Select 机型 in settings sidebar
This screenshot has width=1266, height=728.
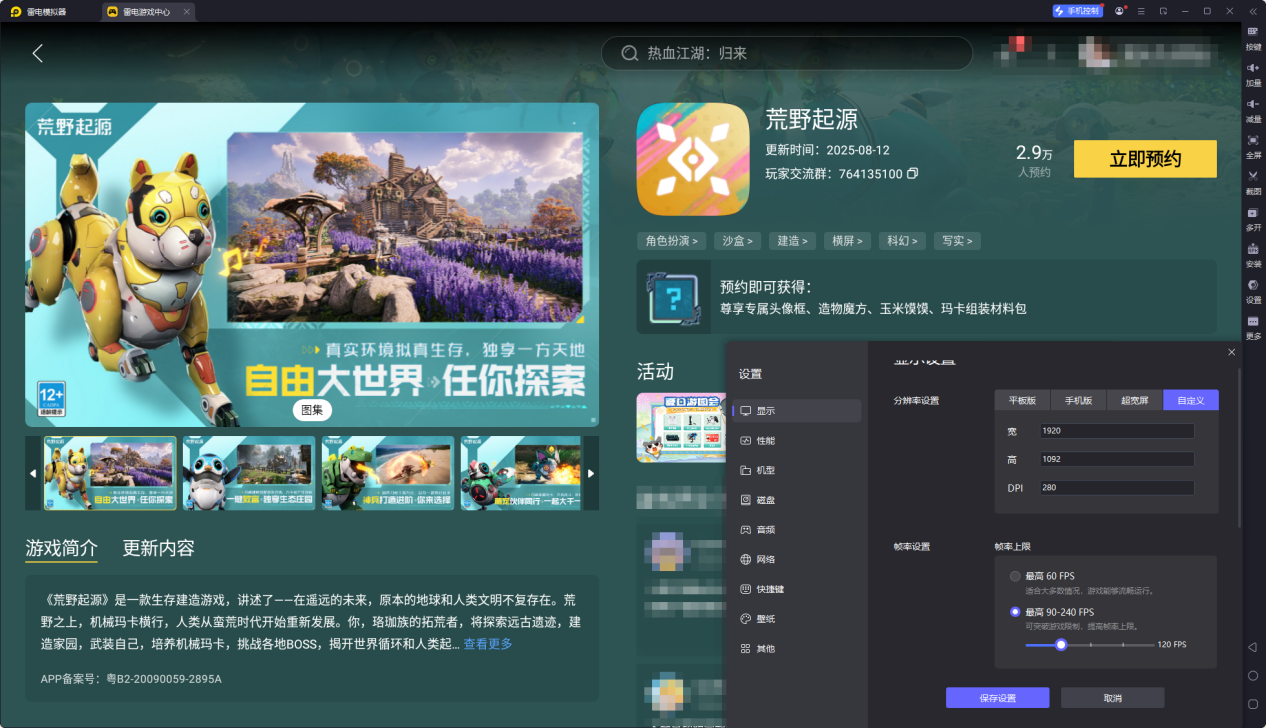click(796, 470)
